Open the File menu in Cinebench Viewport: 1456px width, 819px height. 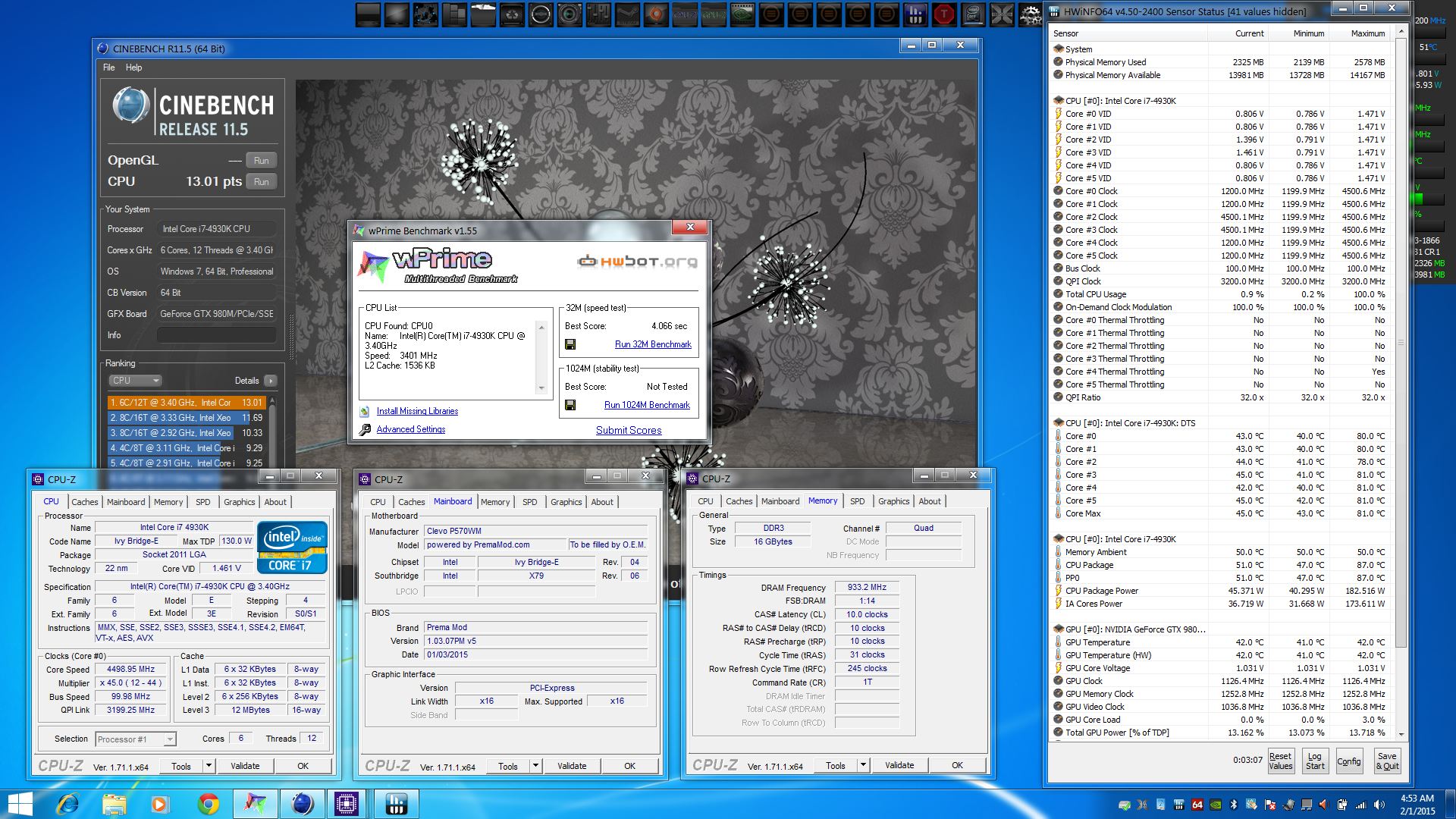pos(109,67)
